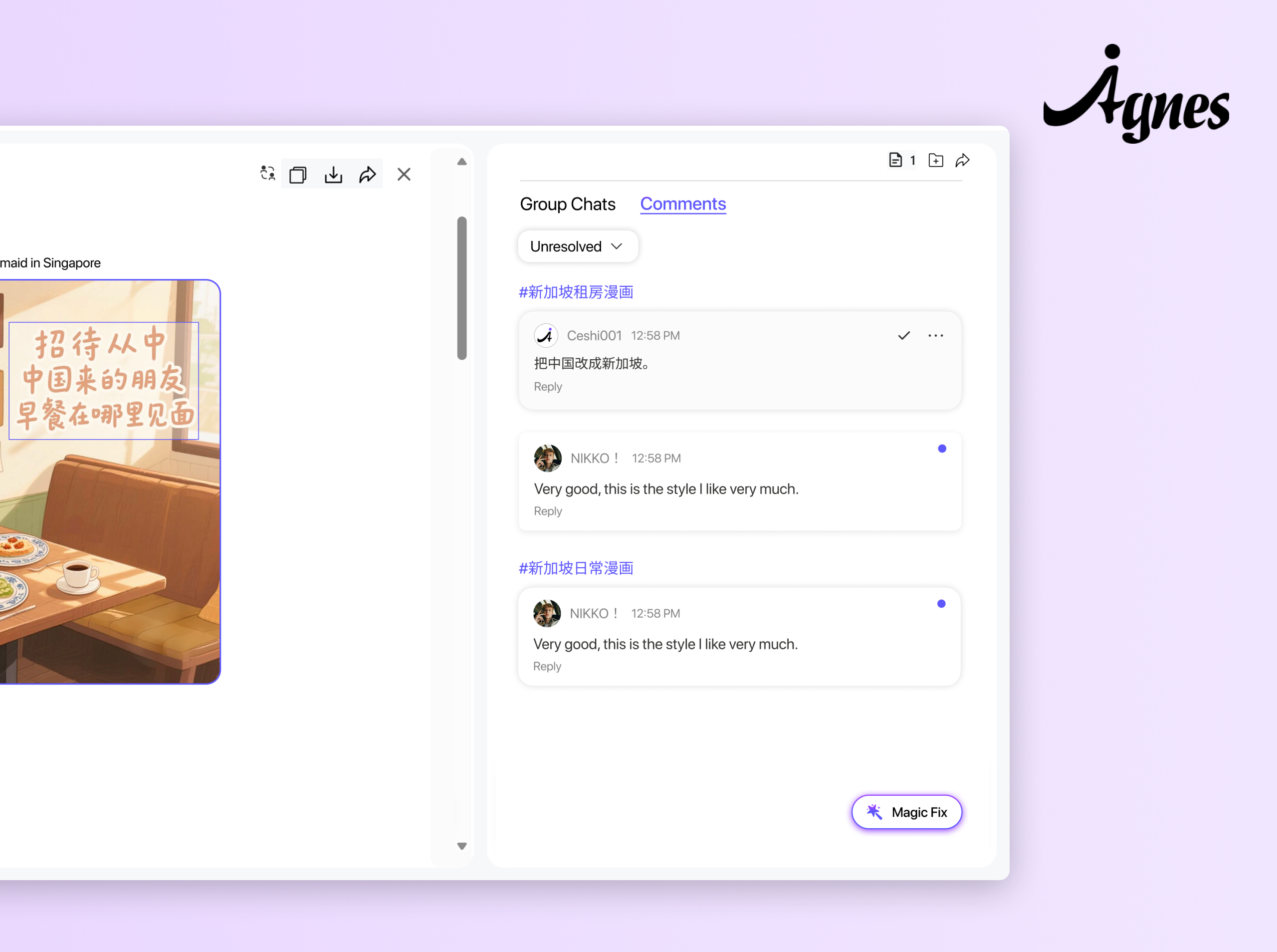
Task: Open the more options menu on Ceshi001's comment
Action: tap(935, 335)
